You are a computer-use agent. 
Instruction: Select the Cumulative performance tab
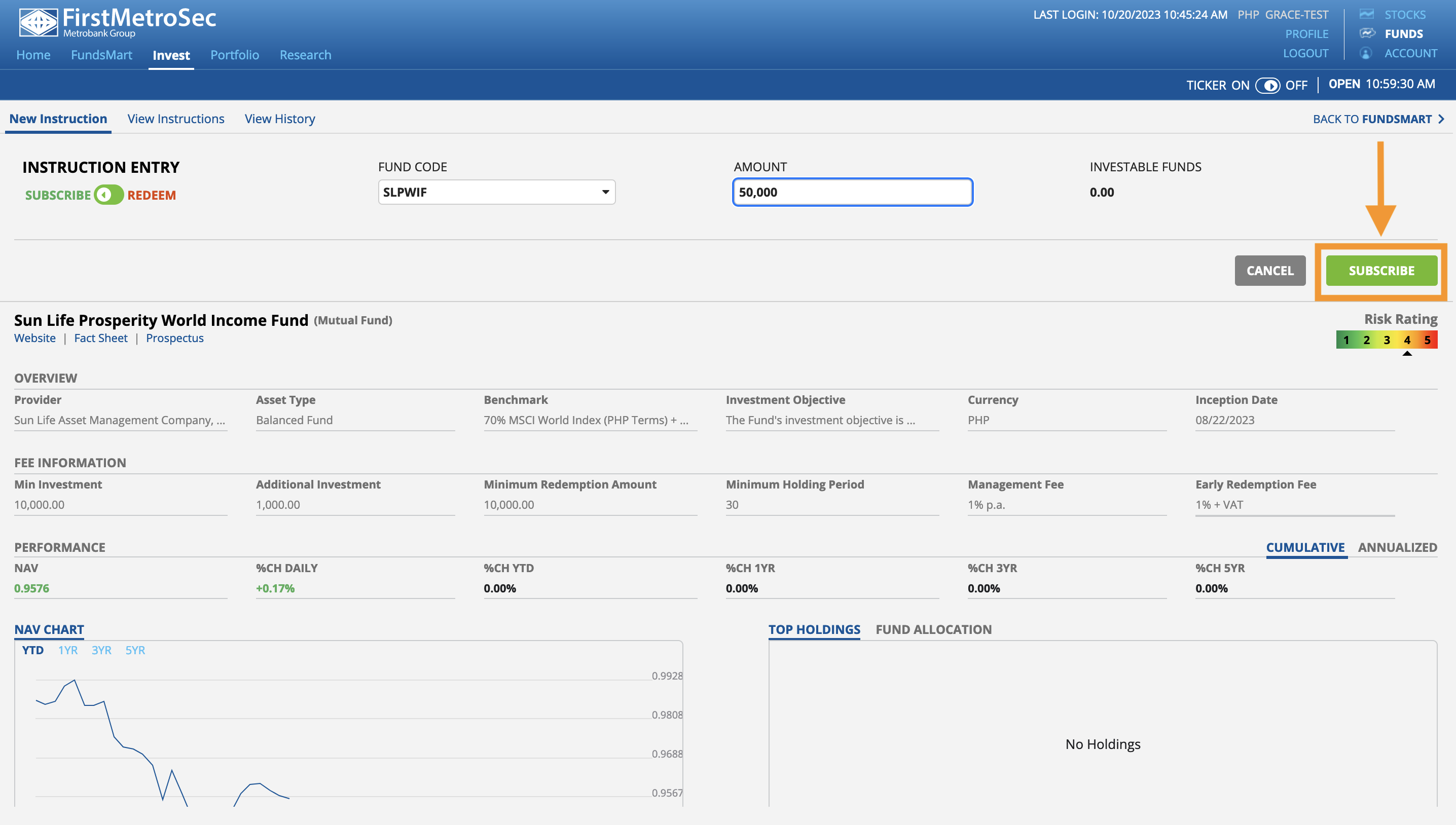(x=1305, y=547)
